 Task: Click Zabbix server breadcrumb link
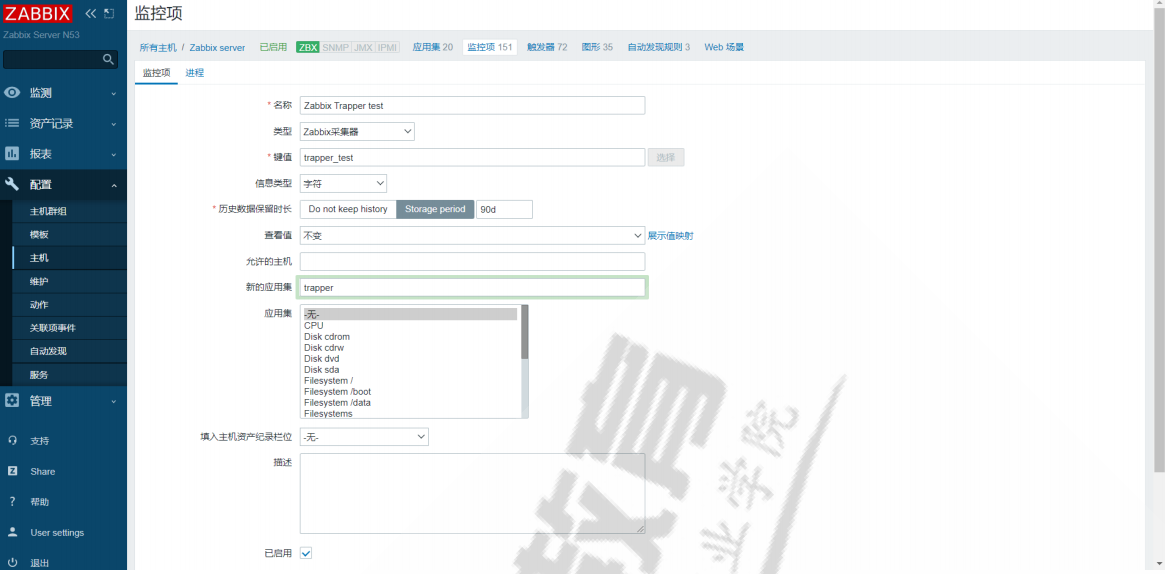(x=217, y=47)
